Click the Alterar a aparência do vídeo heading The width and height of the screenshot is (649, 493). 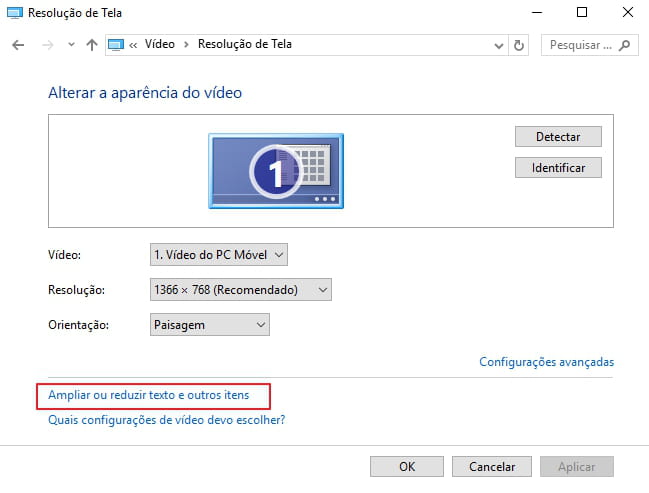(145, 93)
